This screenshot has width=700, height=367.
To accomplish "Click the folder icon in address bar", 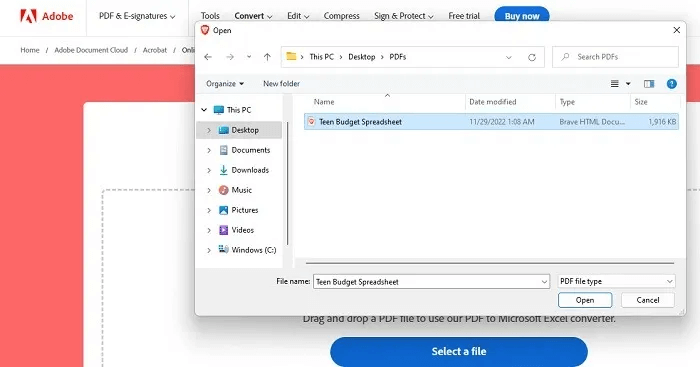I will coord(291,57).
